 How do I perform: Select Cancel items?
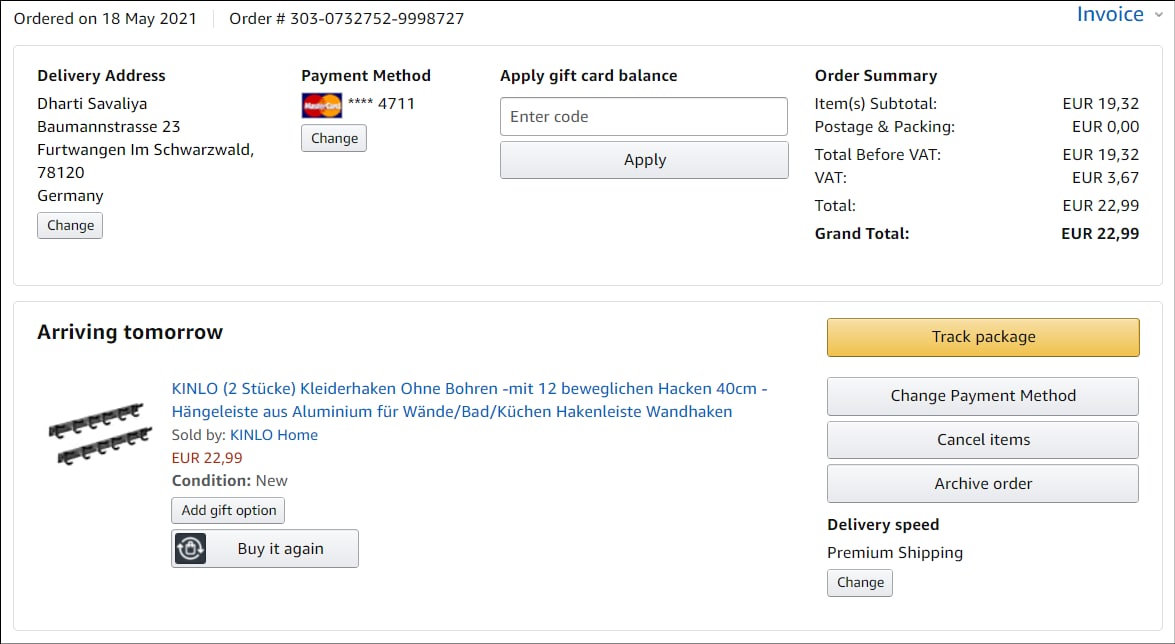[x=983, y=440]
